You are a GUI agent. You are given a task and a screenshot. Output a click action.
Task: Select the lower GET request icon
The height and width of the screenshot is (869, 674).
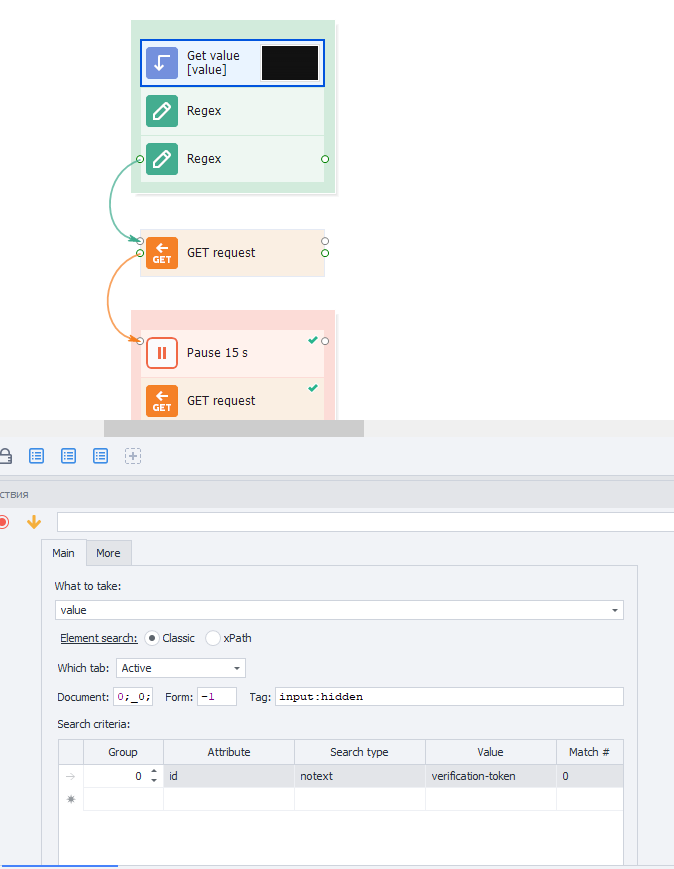click(162, 401)
